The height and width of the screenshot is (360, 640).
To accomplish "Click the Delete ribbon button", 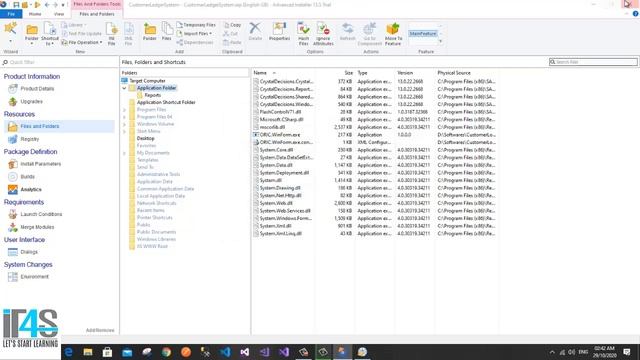I will [255, 32].
